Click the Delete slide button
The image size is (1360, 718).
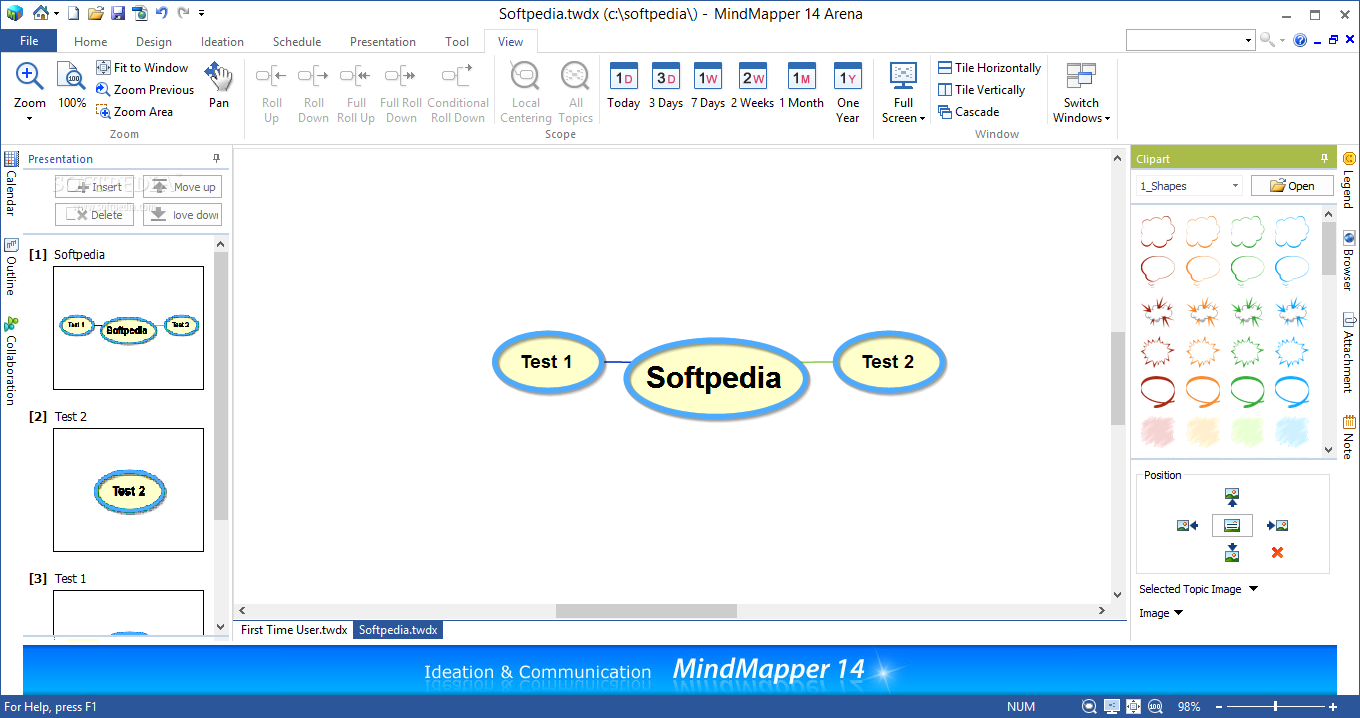[94, 215]
